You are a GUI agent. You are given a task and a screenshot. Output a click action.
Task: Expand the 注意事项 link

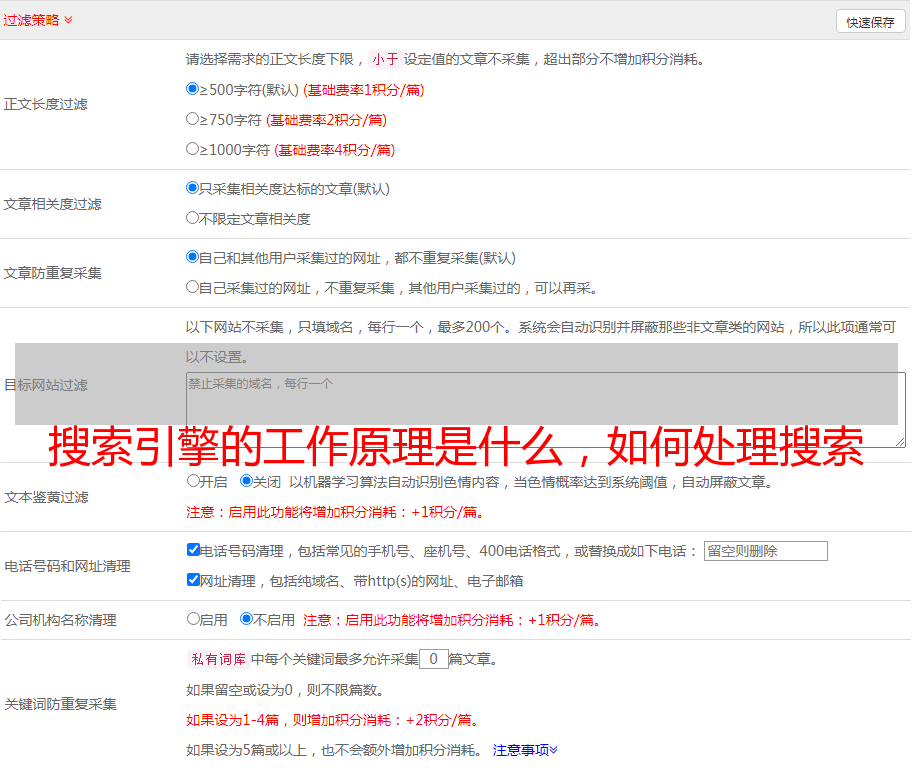525,749
